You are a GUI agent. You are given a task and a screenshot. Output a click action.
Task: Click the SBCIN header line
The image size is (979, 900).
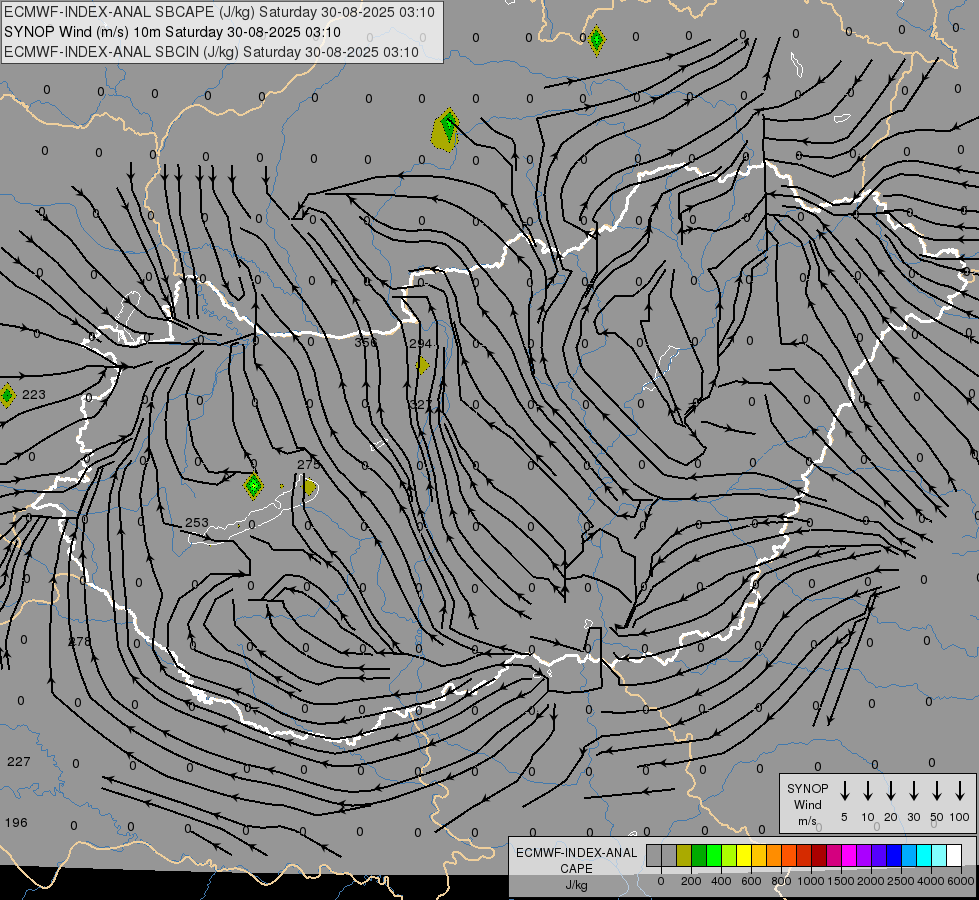point(211,52)
